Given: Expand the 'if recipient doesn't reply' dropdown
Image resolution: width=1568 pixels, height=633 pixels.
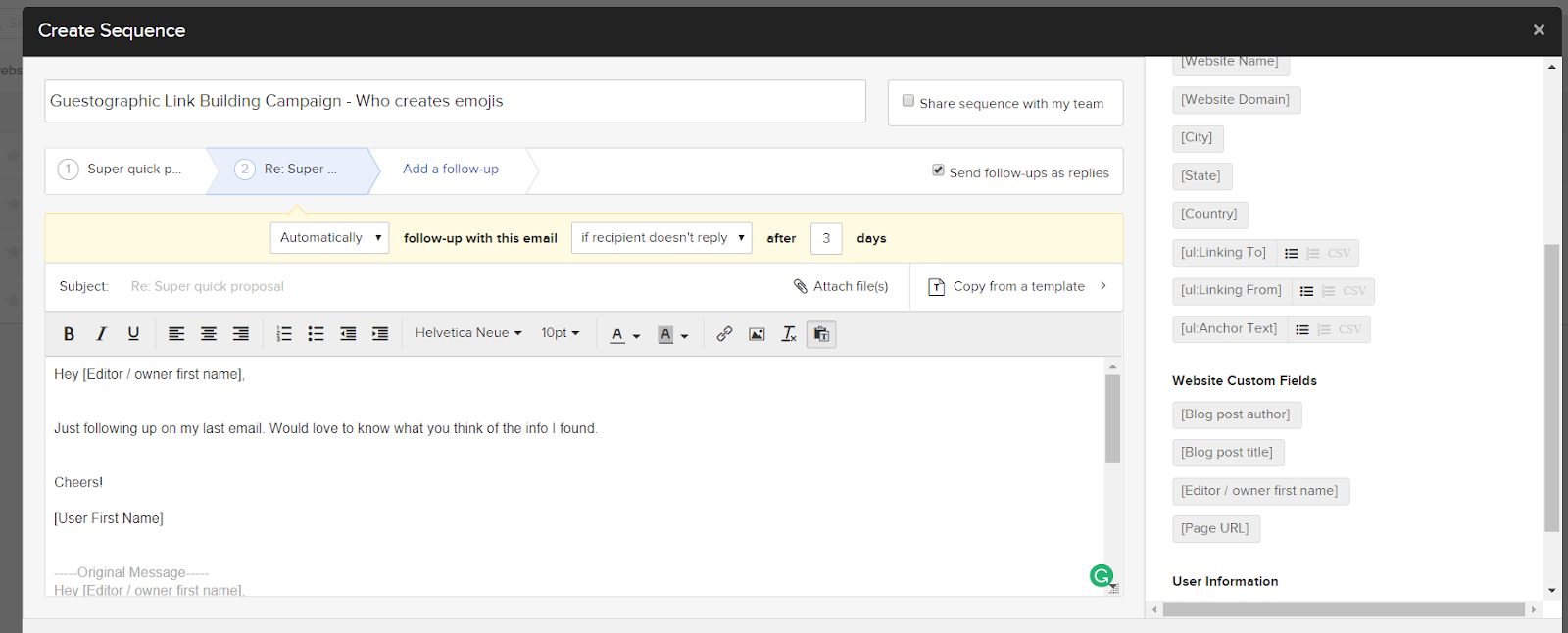Looking at the screenshot, I should [x=661, y=238].
